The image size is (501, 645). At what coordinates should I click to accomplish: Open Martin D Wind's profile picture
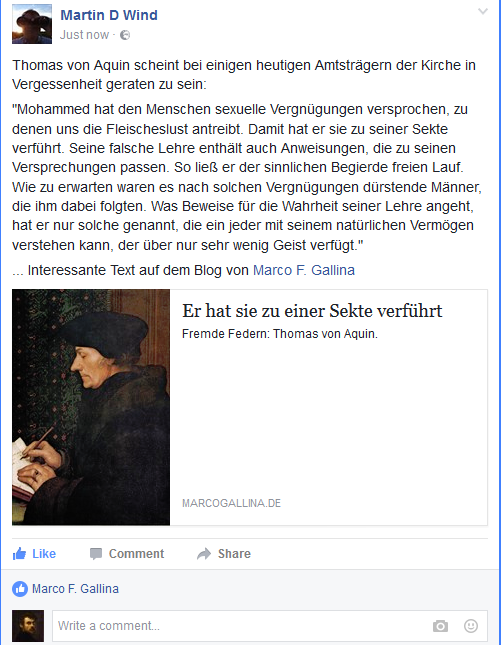tap(32, 24)
